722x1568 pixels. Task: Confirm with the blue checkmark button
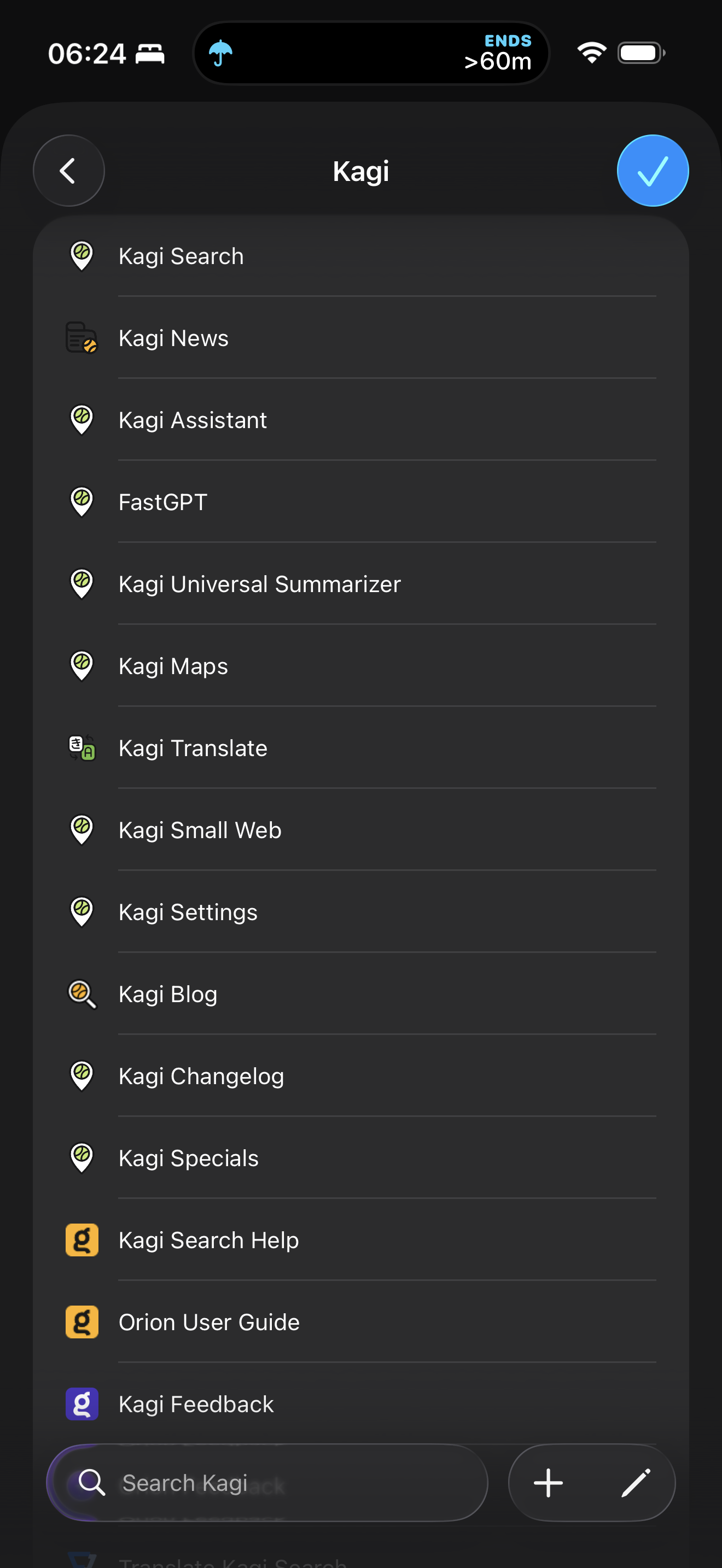tap(652, 171)
